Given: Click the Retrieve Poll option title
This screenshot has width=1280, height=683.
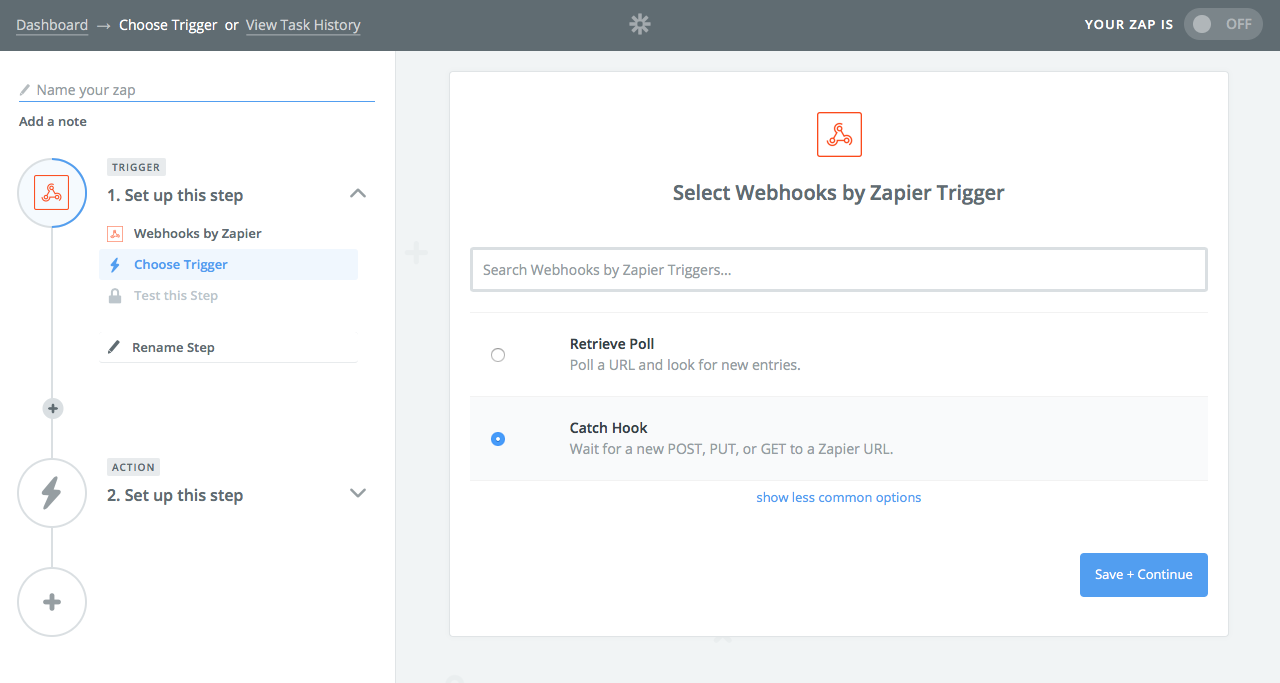Looking at the screenshot, I should point(612,343).
